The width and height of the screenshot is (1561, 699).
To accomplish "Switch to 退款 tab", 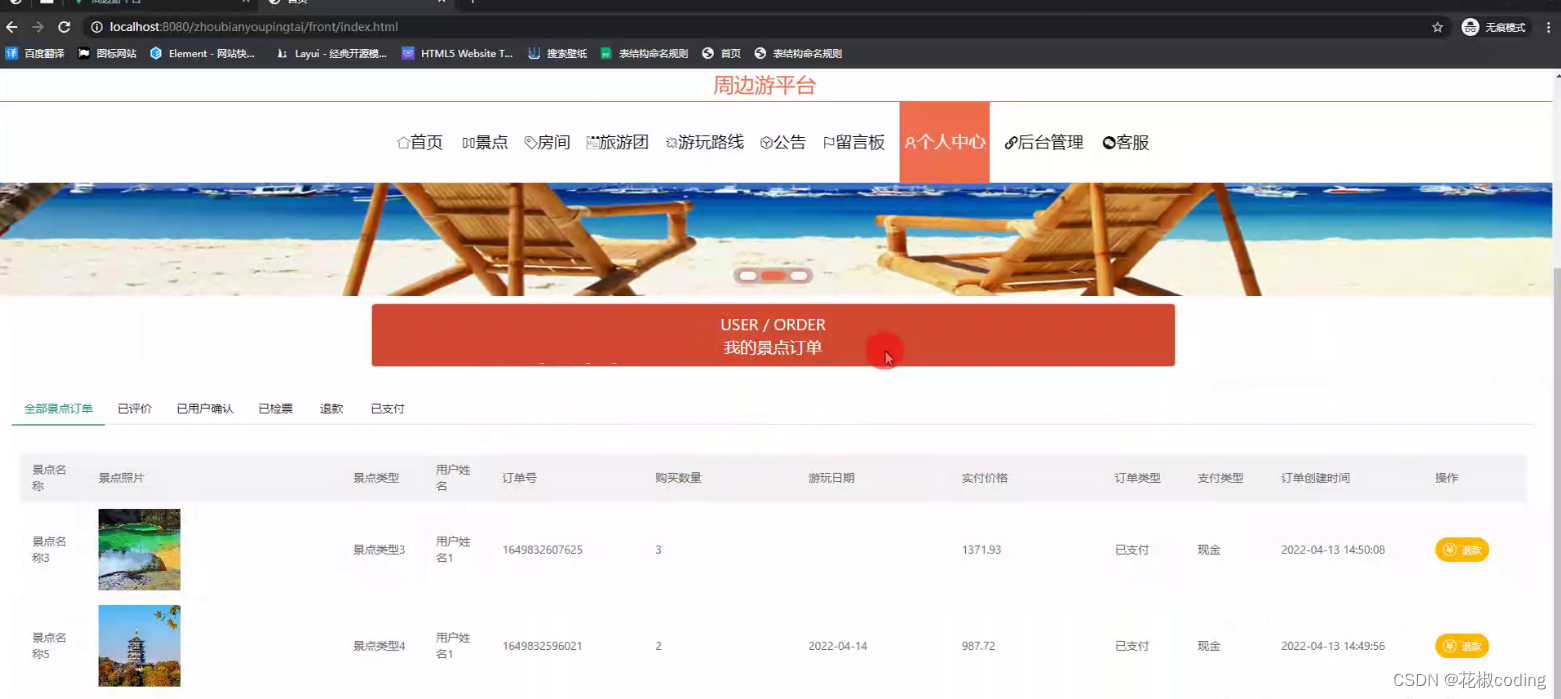I will 332,408.
